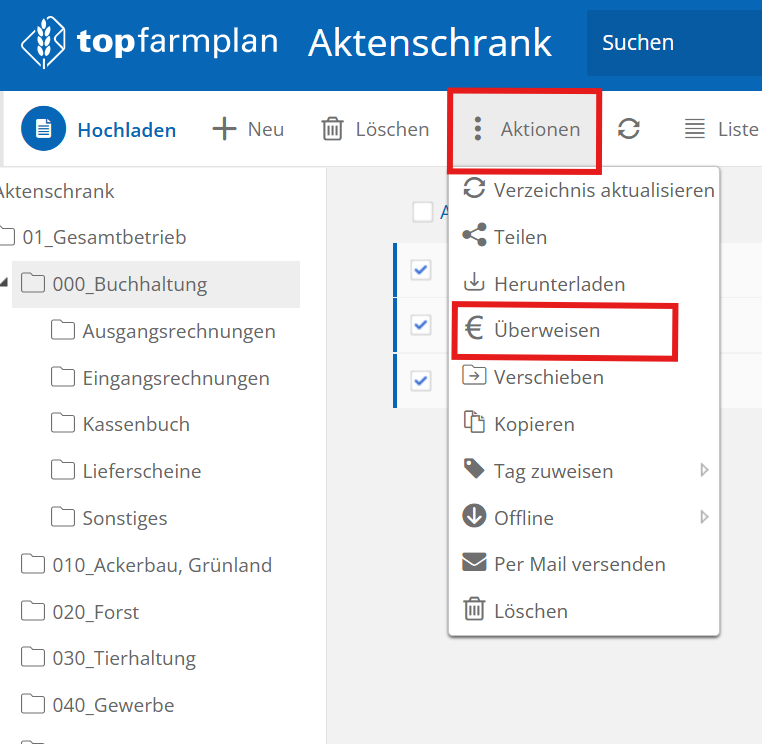Viewport: 762px width, 744px height.
Task: Click the Suchen search field
Action: [670, 42]
